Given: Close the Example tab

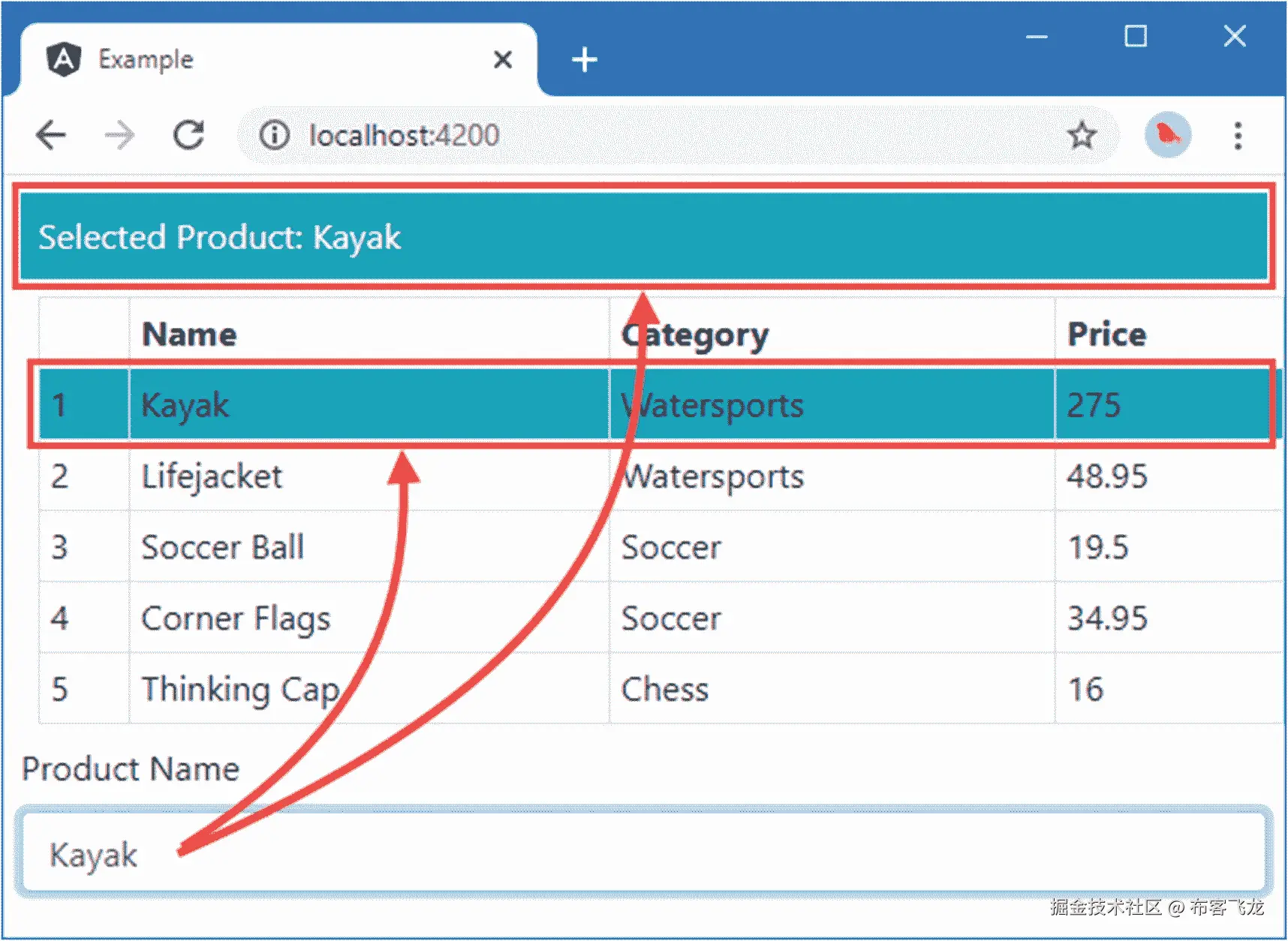Looking at the screenshot, I should click(503, 59).
